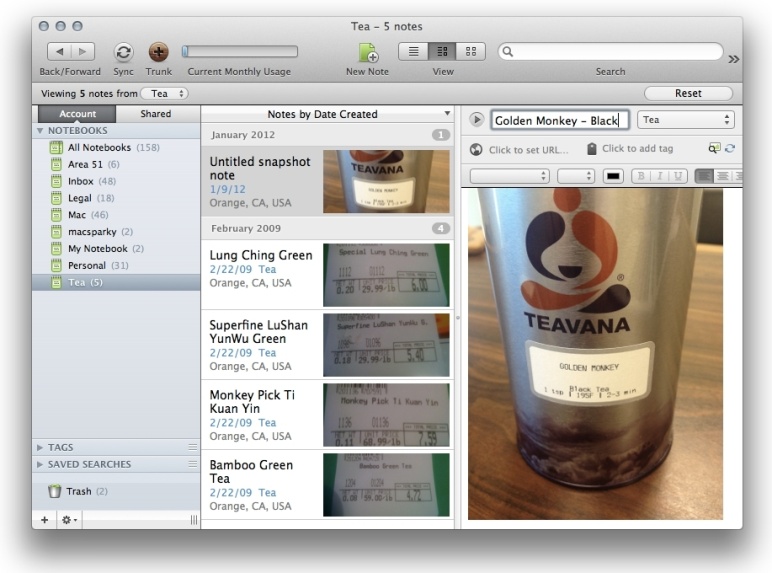Click the Search field
Image resolution: width=772 pixels, height=573 pixels.
(x=611, y=51)
